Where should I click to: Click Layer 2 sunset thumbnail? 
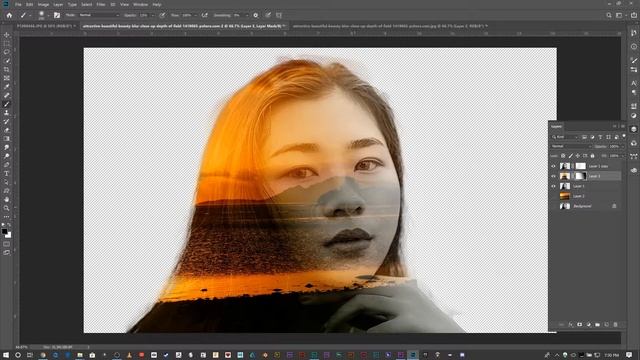point(564,196)
